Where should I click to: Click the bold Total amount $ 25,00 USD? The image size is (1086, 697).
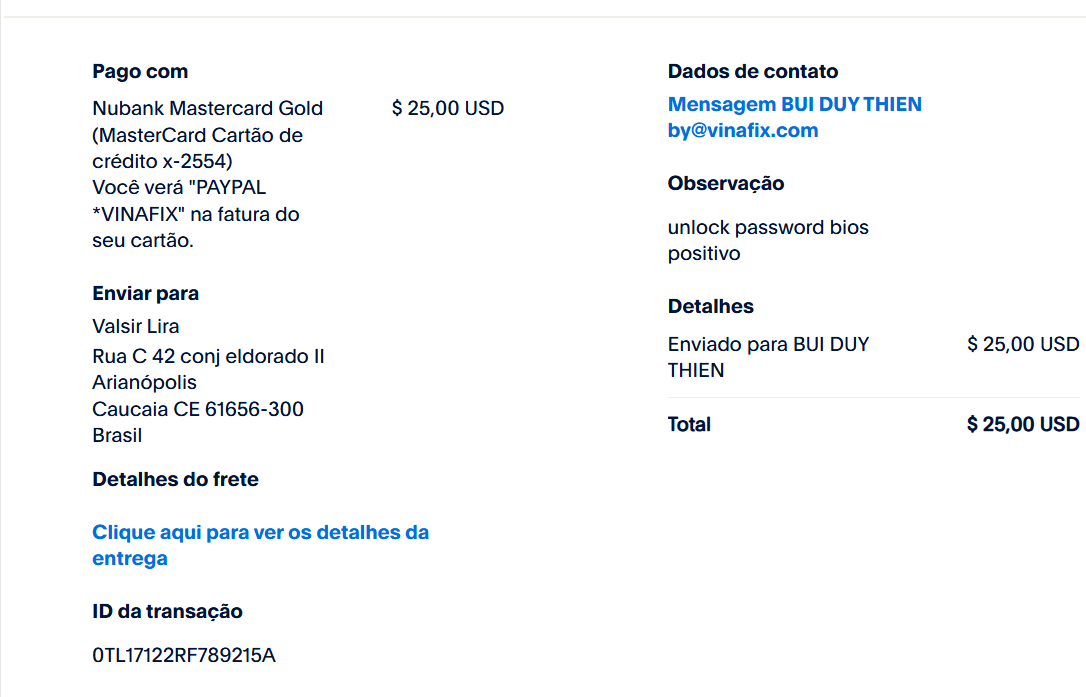(x=1023, y=424)
